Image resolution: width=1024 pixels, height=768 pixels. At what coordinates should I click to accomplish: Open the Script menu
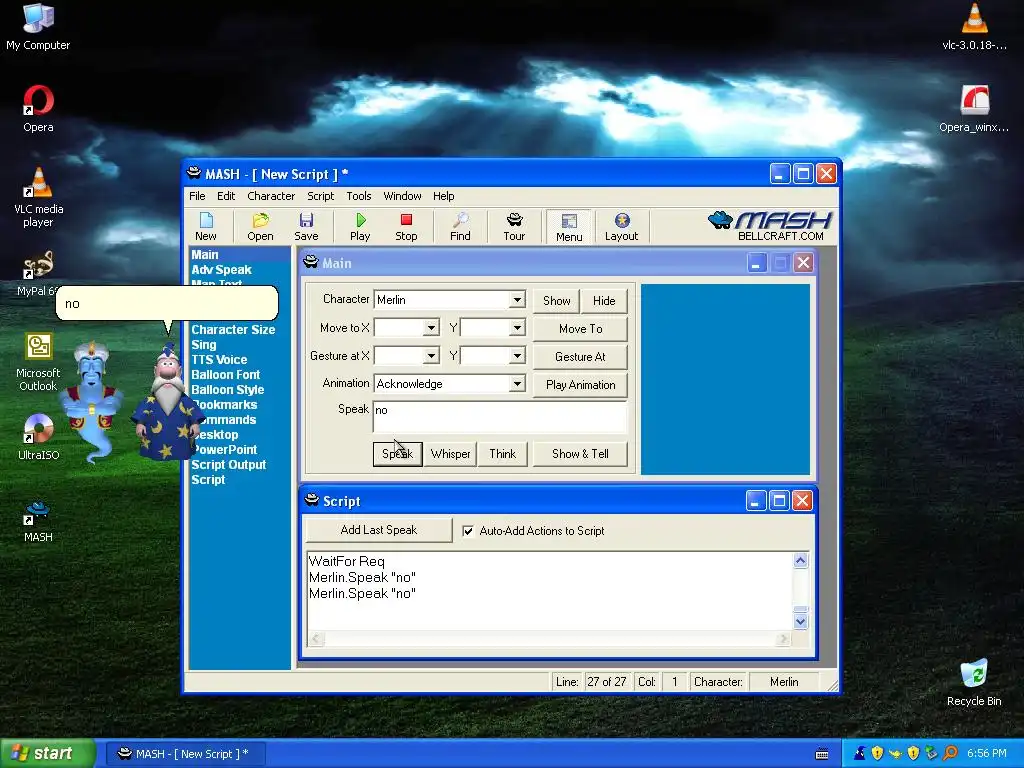point(321,196)
